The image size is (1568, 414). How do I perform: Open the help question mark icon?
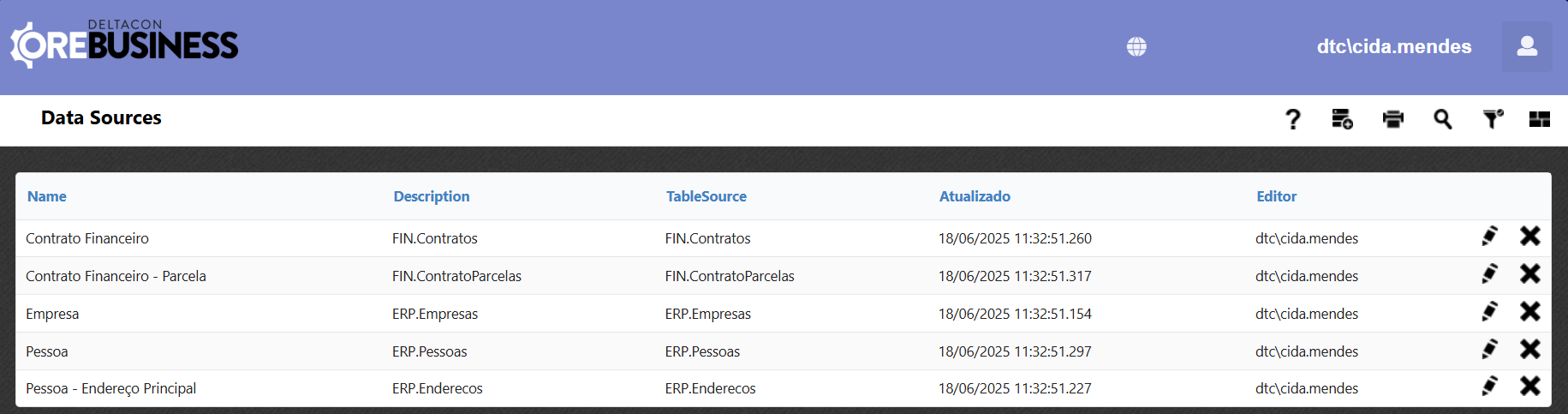1292,119
